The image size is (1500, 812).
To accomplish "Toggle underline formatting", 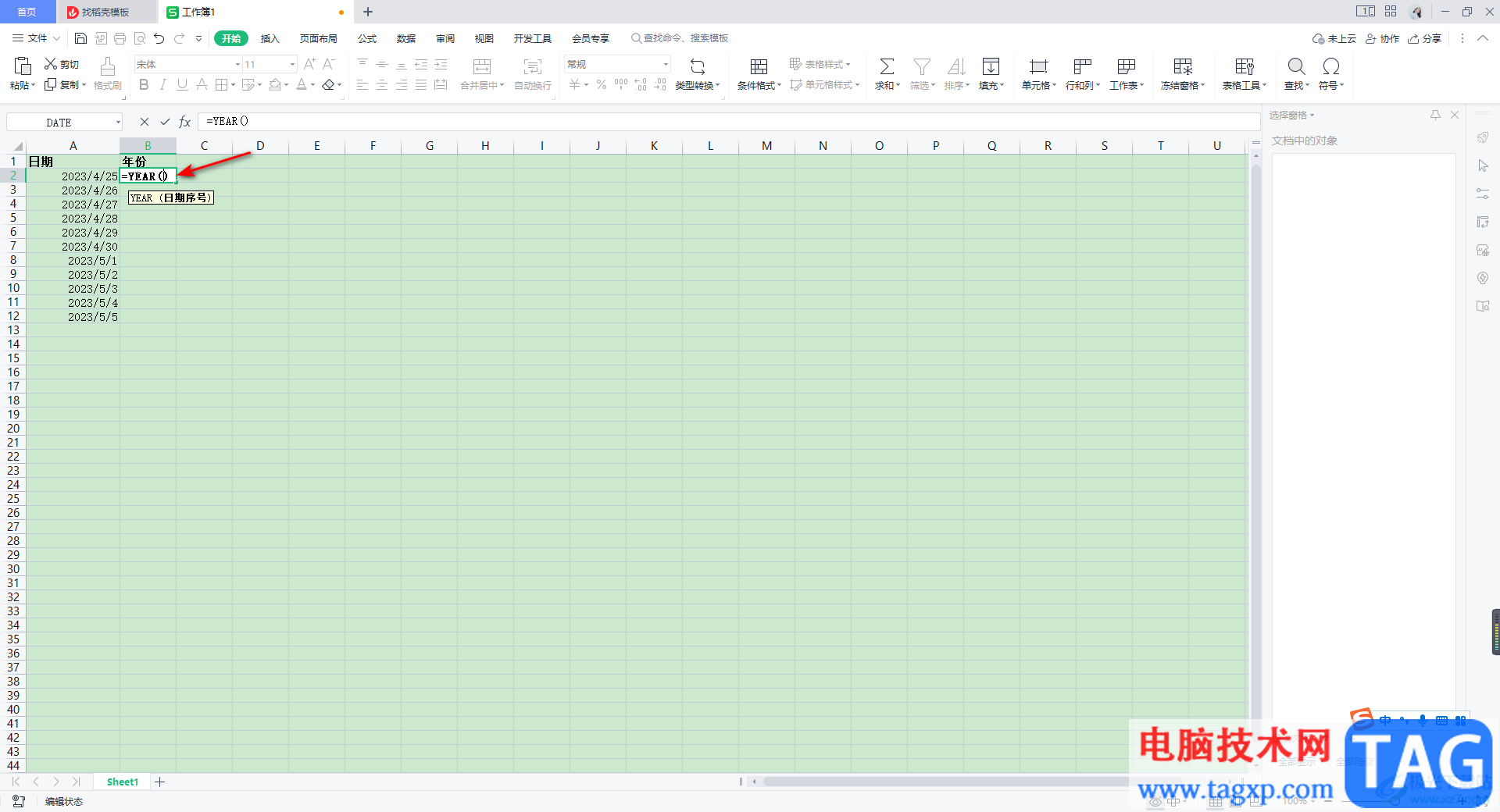I will pos(182,84).
